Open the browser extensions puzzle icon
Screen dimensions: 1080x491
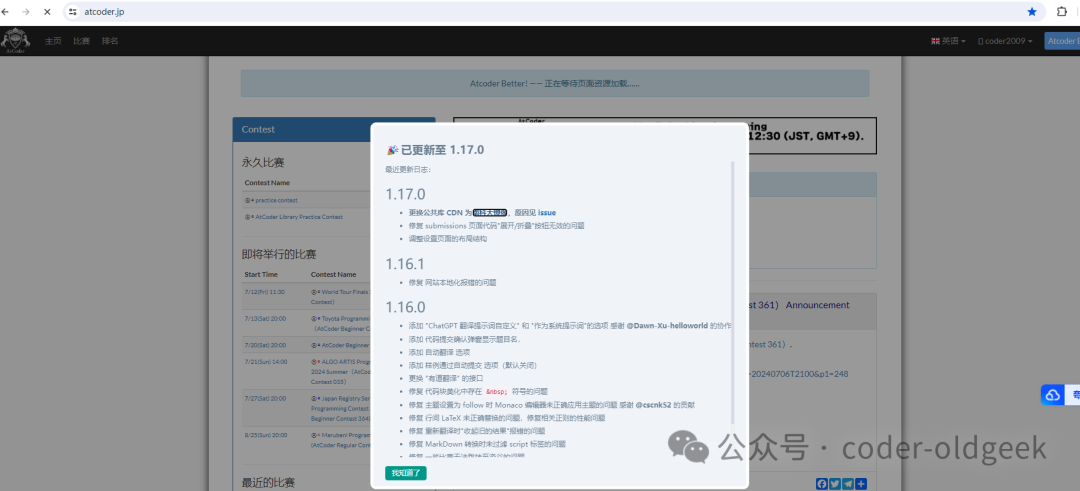(x=1062, y=12)
